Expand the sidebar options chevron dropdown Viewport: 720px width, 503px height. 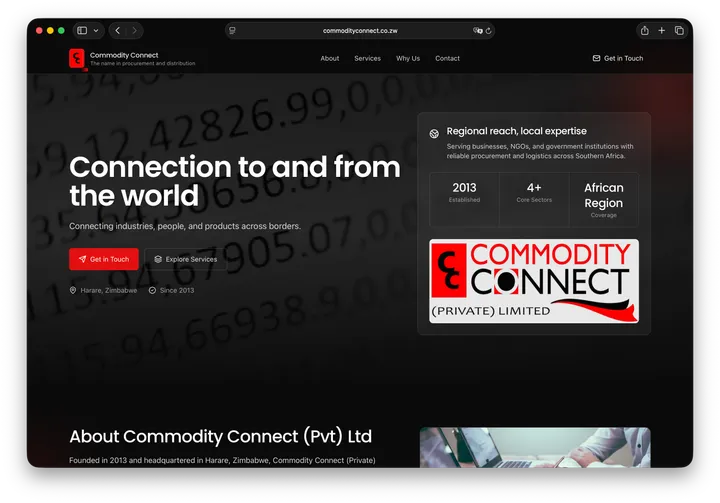coord(96,31)
